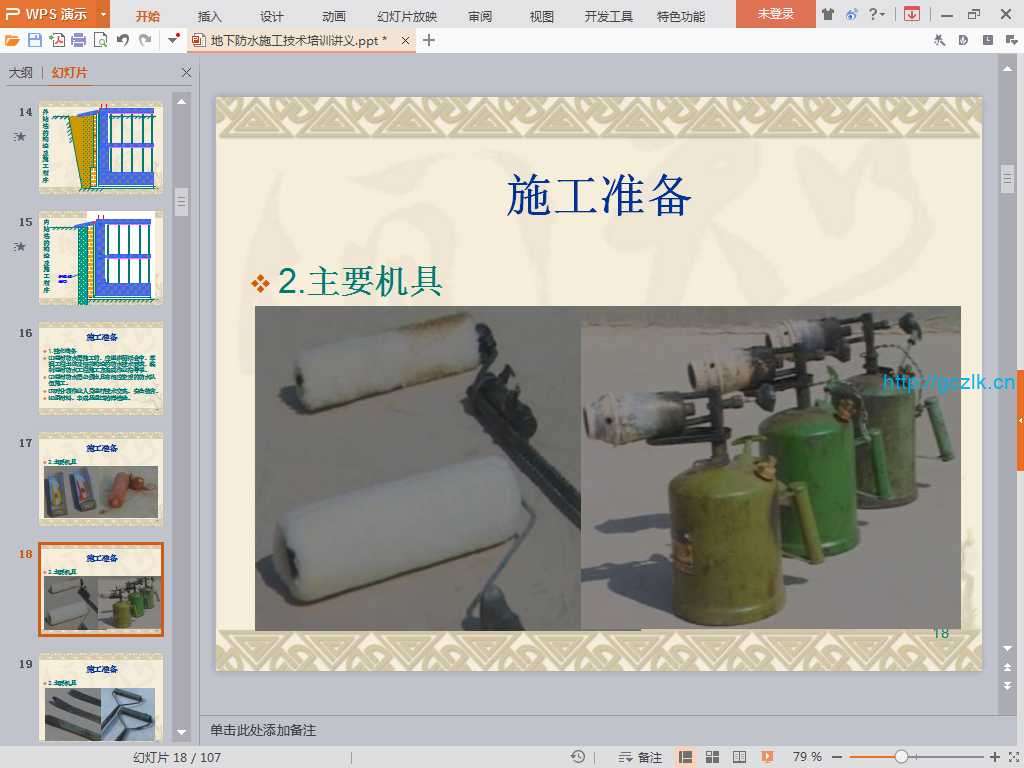
Task: Switch to slide sorter view
Action: [x=713, y=757]
